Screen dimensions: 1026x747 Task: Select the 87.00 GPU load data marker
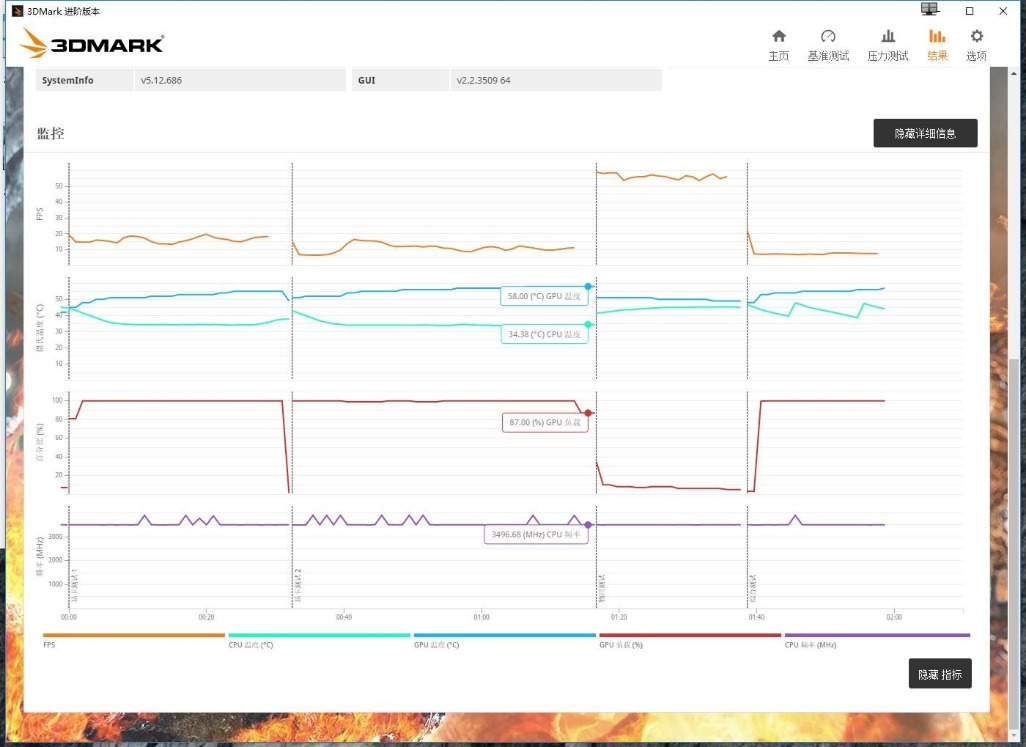pos(588,411)
